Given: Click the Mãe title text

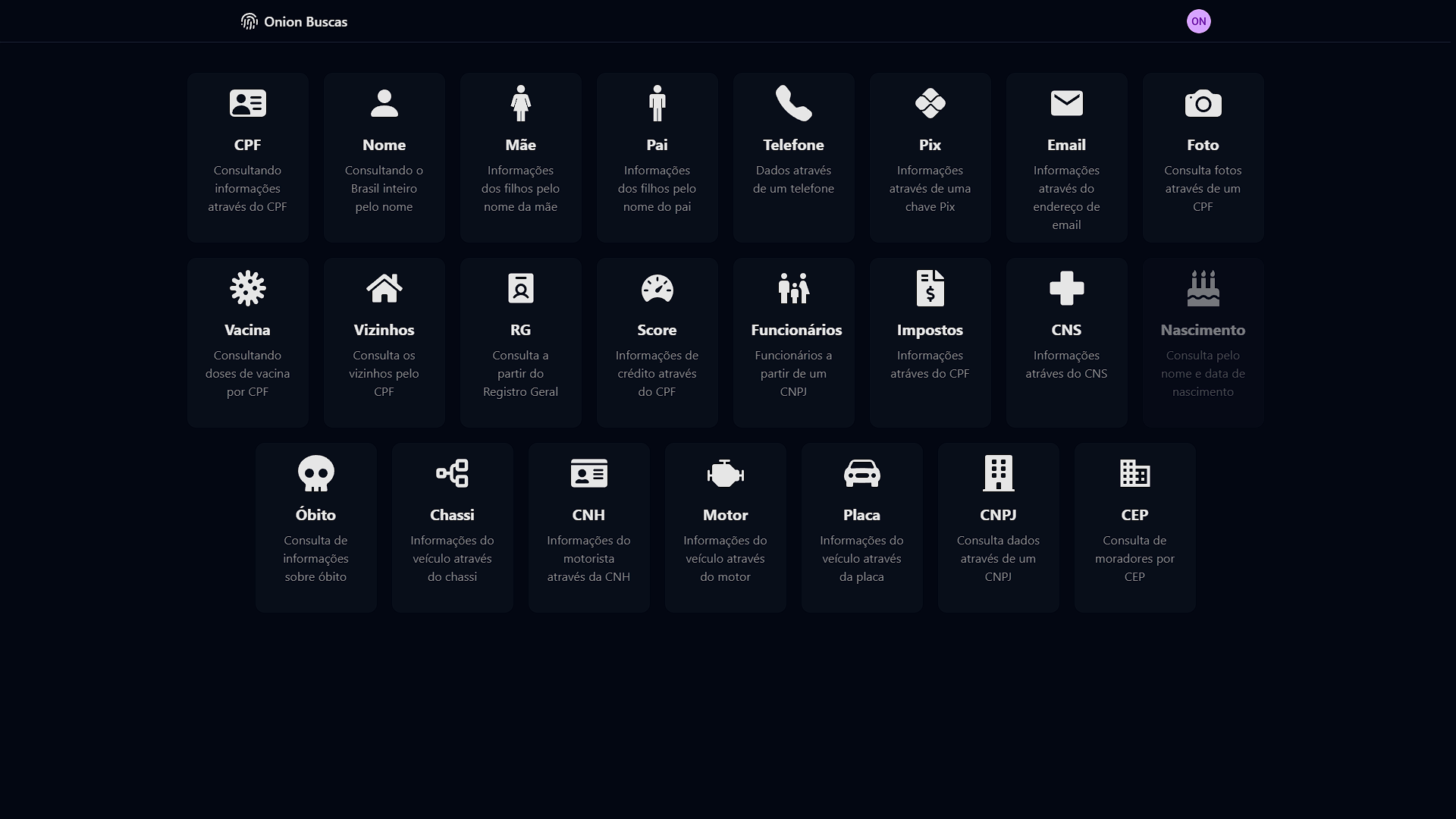Looking at the screenshot, I should point(521,145).
